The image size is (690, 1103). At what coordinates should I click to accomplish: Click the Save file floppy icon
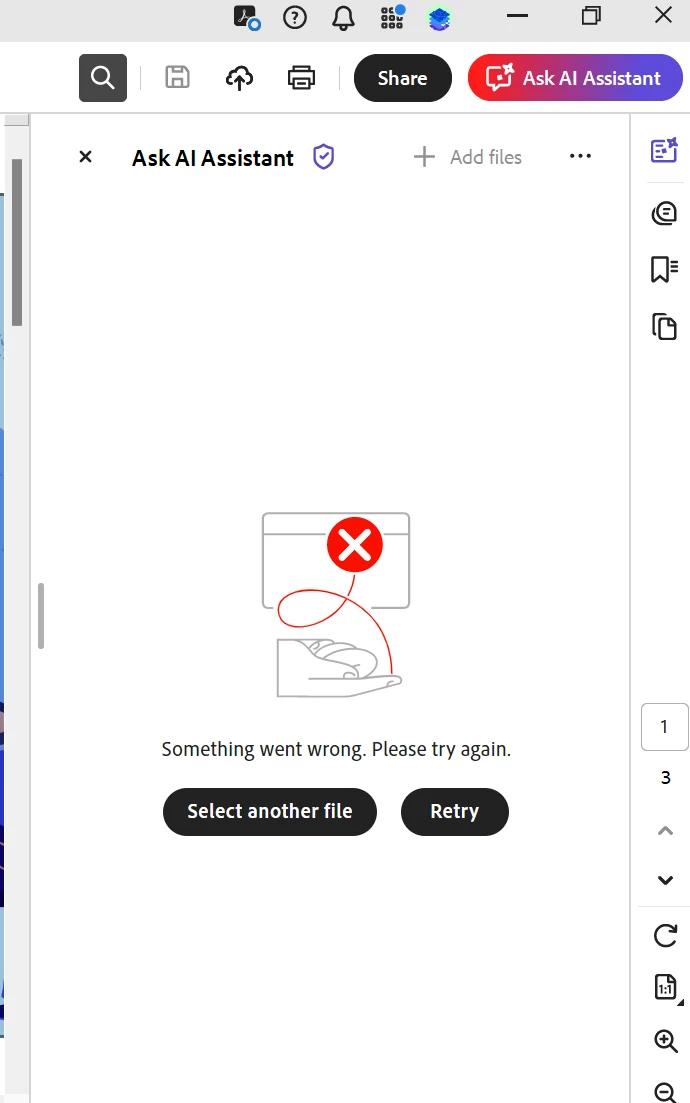[x=177, y=77]
